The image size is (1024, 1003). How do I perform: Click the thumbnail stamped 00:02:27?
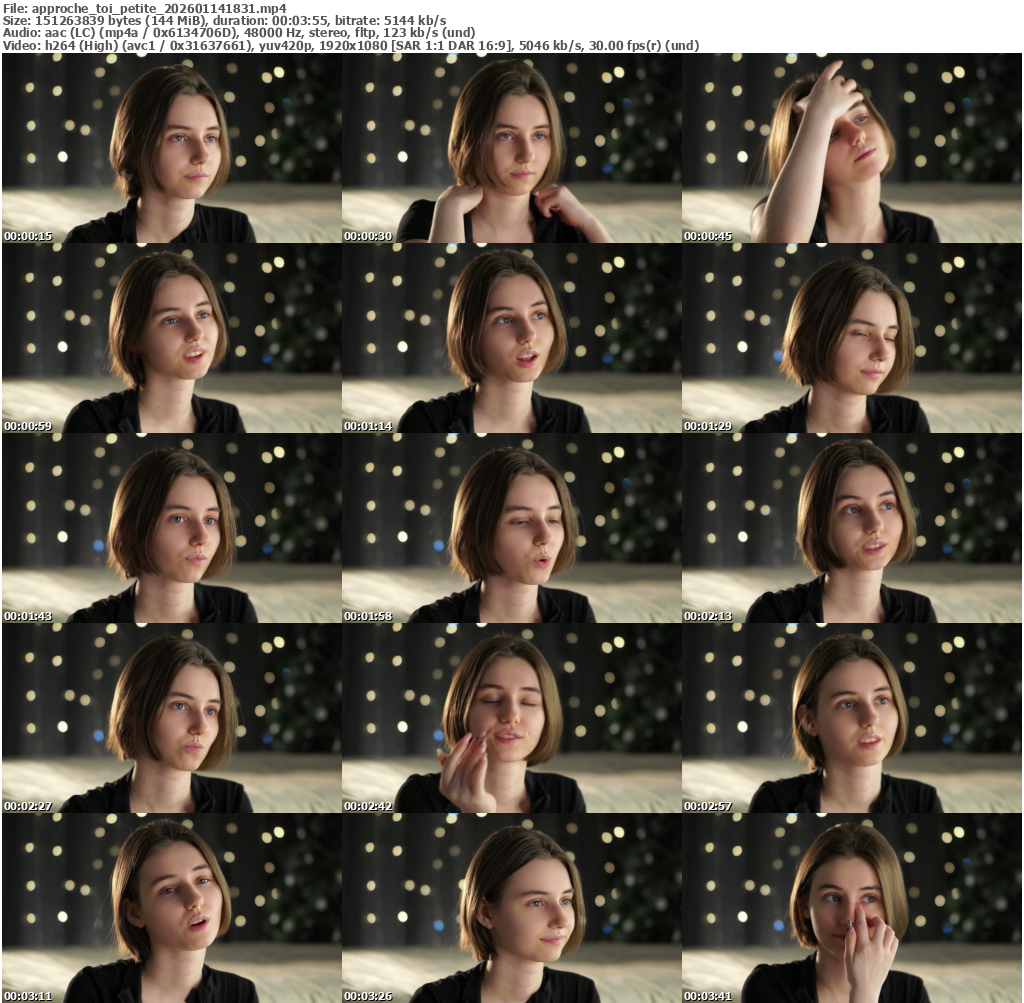[171, 718]
